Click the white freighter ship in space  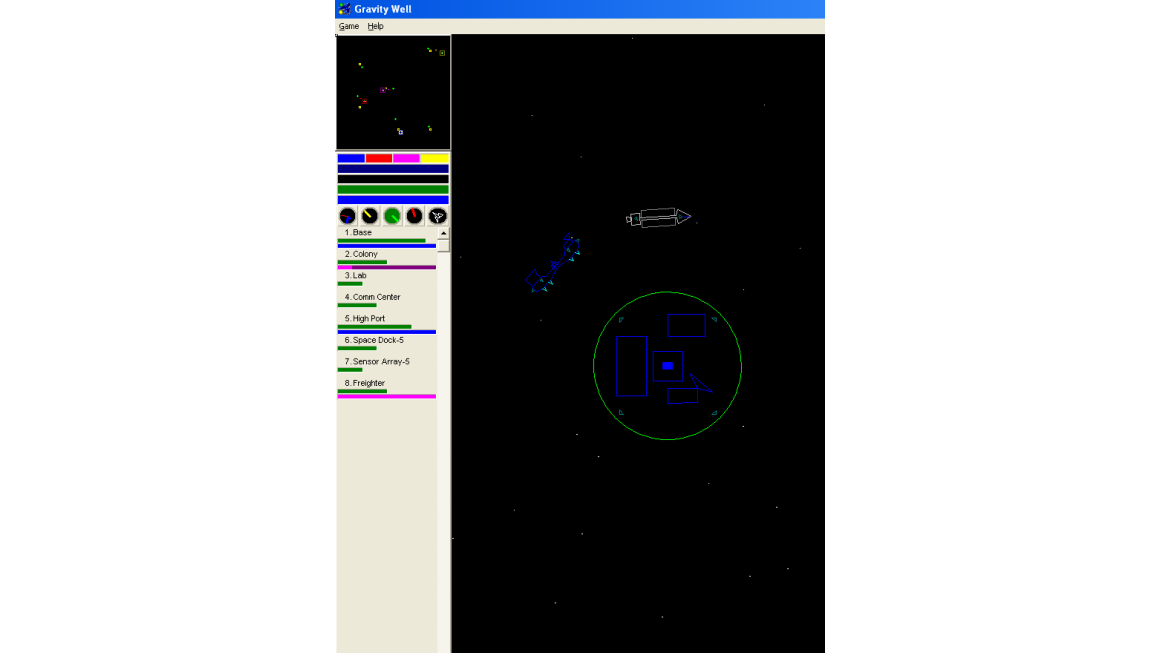coord(658,217)
